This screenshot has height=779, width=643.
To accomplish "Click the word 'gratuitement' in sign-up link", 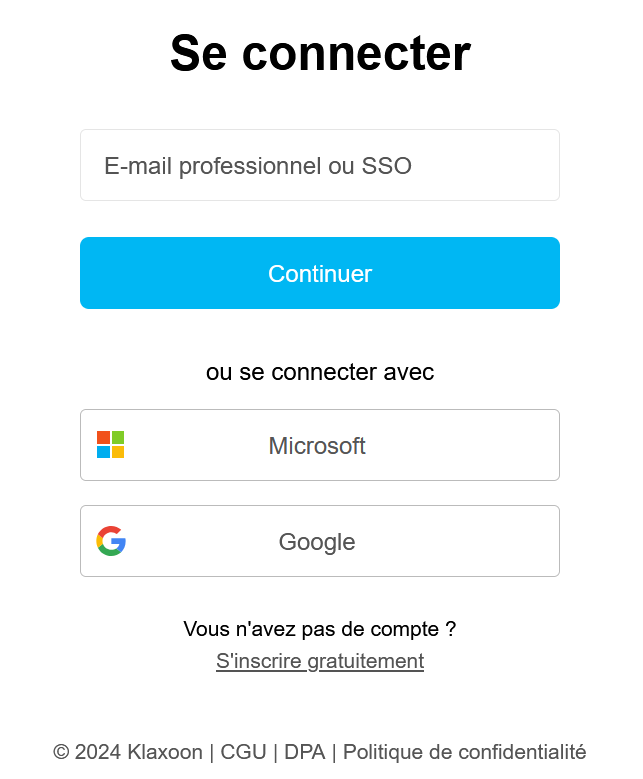I will click(366, 661).
